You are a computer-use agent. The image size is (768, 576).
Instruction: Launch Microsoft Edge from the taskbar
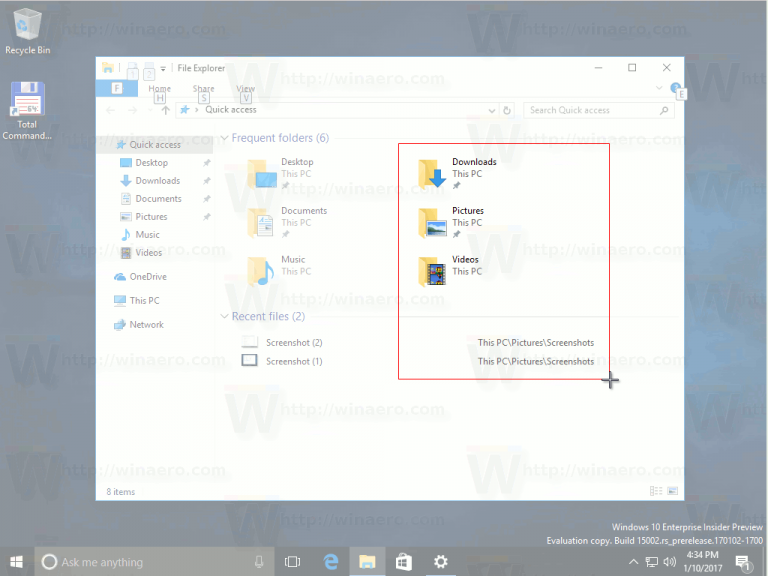coord(331,562)
